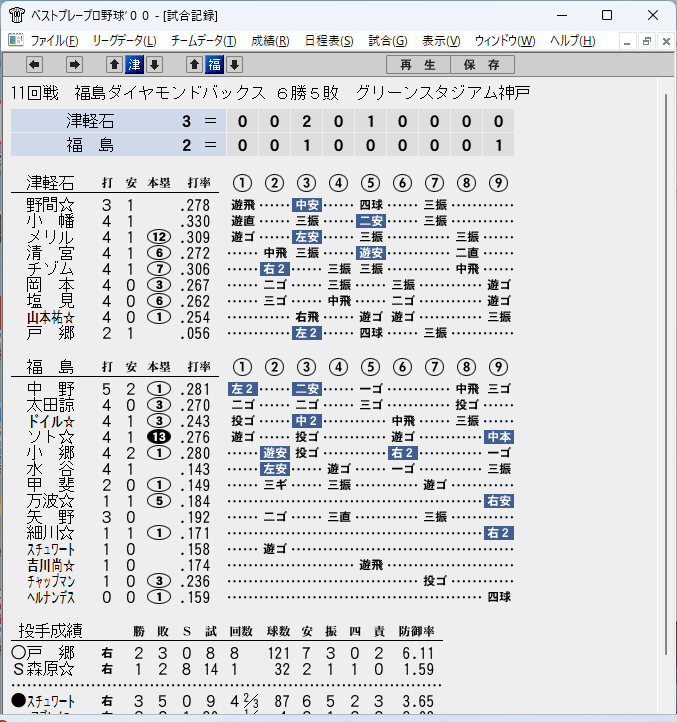Click player name チゾム in batting table
This screenshot has width=677, height=722.
(50, 269)
